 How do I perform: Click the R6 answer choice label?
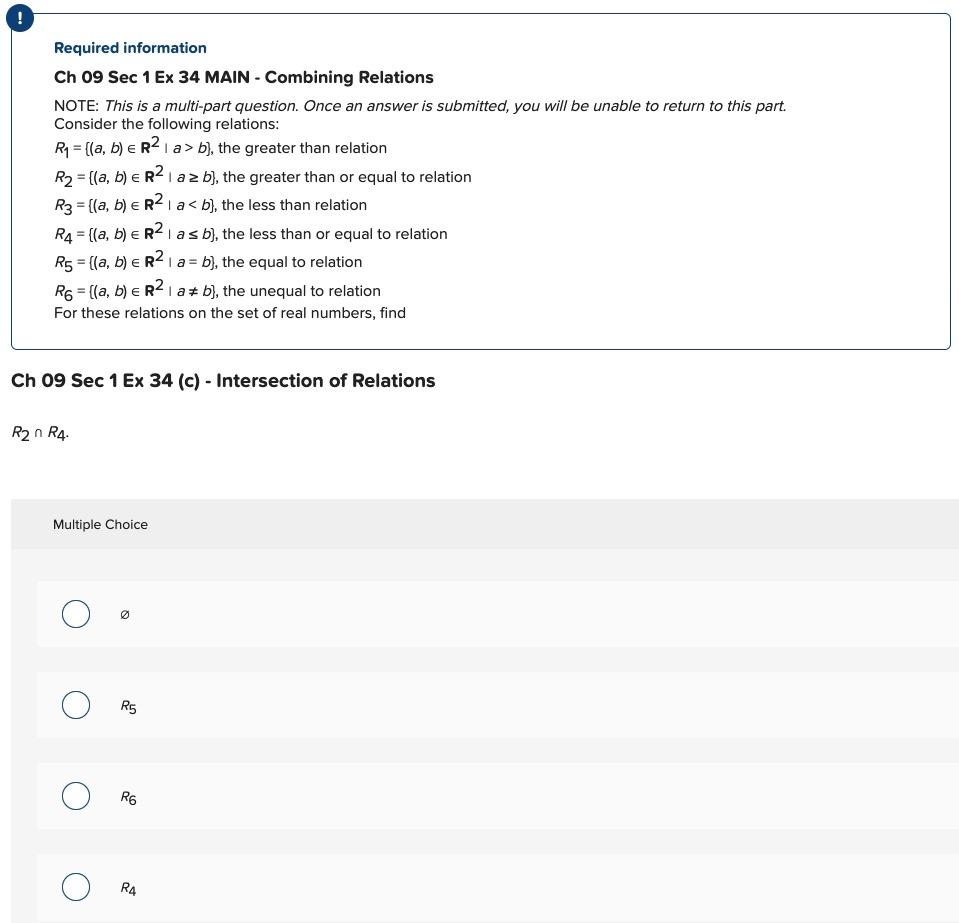click(128, 798)
